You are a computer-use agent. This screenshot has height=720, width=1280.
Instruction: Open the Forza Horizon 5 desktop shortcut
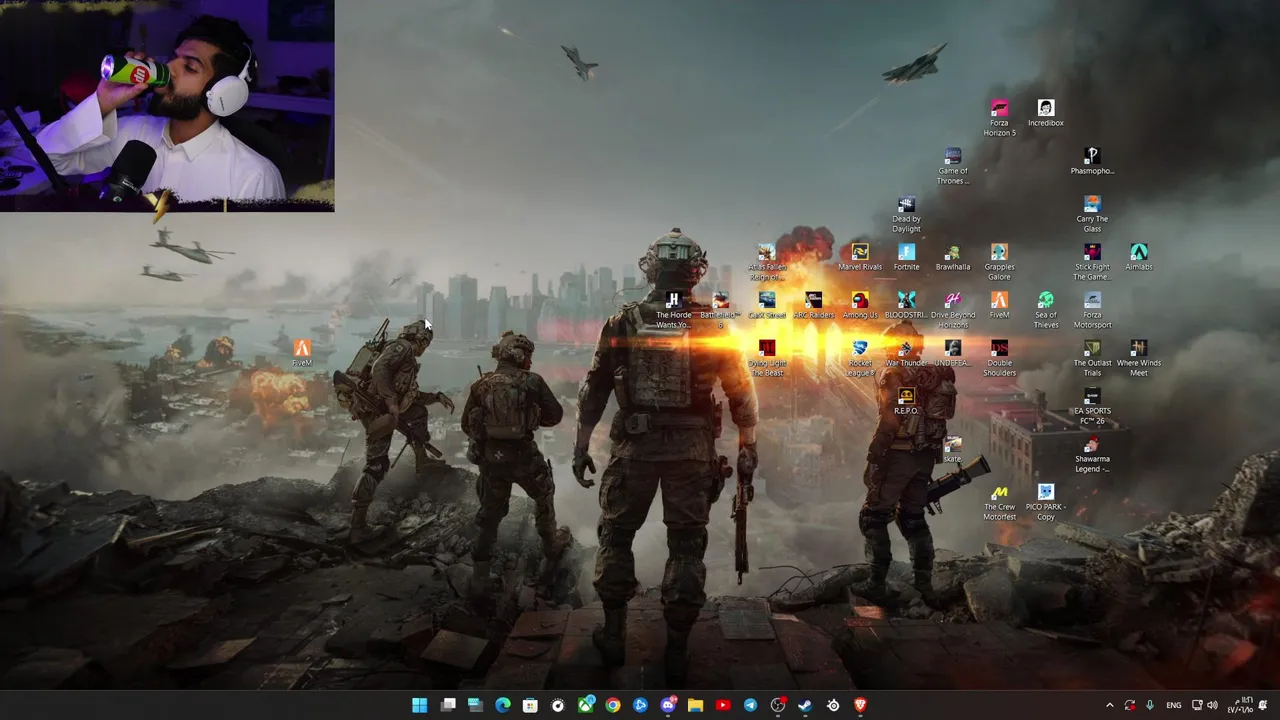click(999, 117)
